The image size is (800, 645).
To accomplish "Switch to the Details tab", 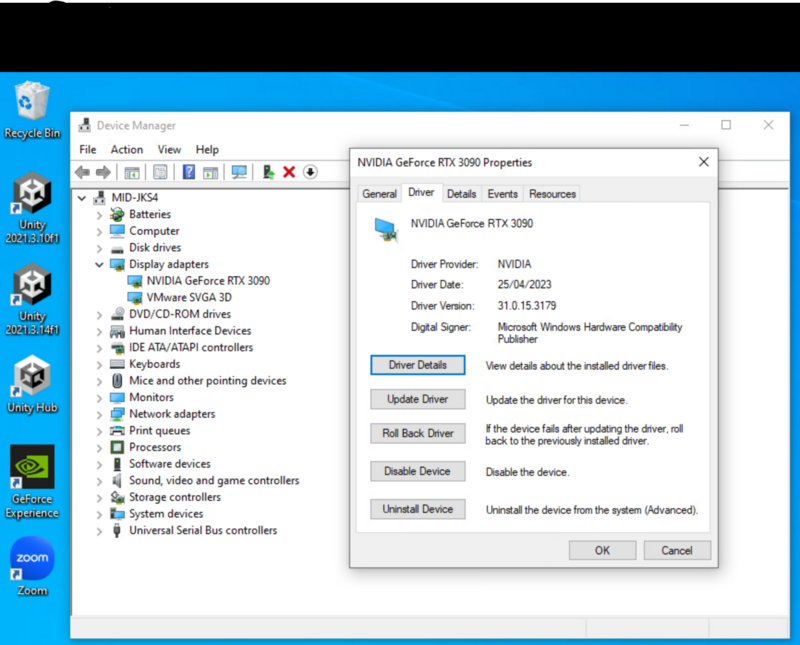I will [x=461, y=193].
